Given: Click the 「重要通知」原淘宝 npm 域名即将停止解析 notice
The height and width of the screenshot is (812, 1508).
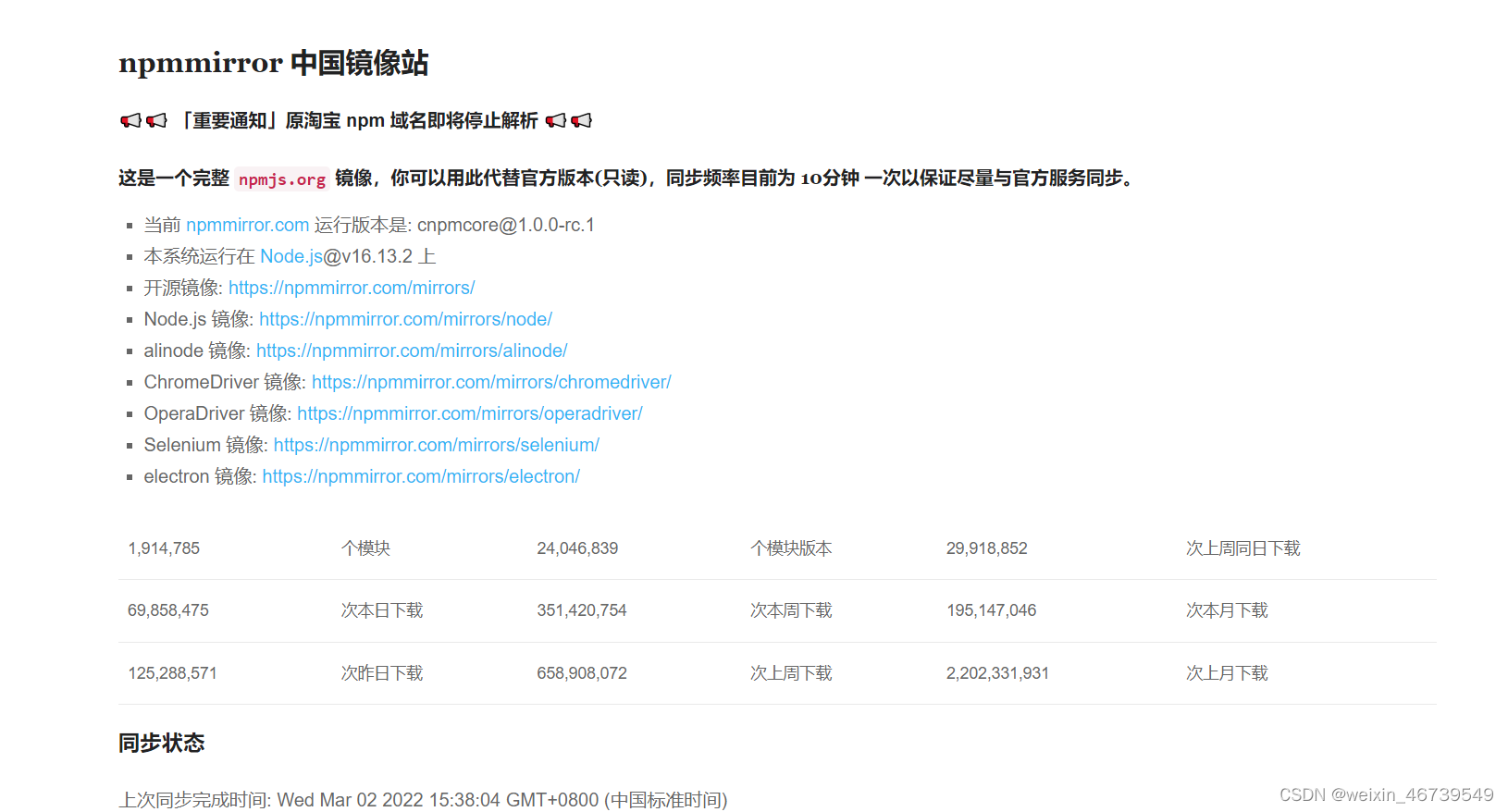Looking at the screenshot, I should 356,120.
